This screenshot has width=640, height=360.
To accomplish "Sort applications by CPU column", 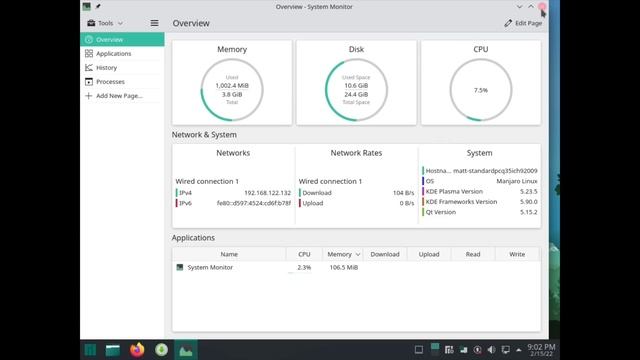I will tap(304, 254).
